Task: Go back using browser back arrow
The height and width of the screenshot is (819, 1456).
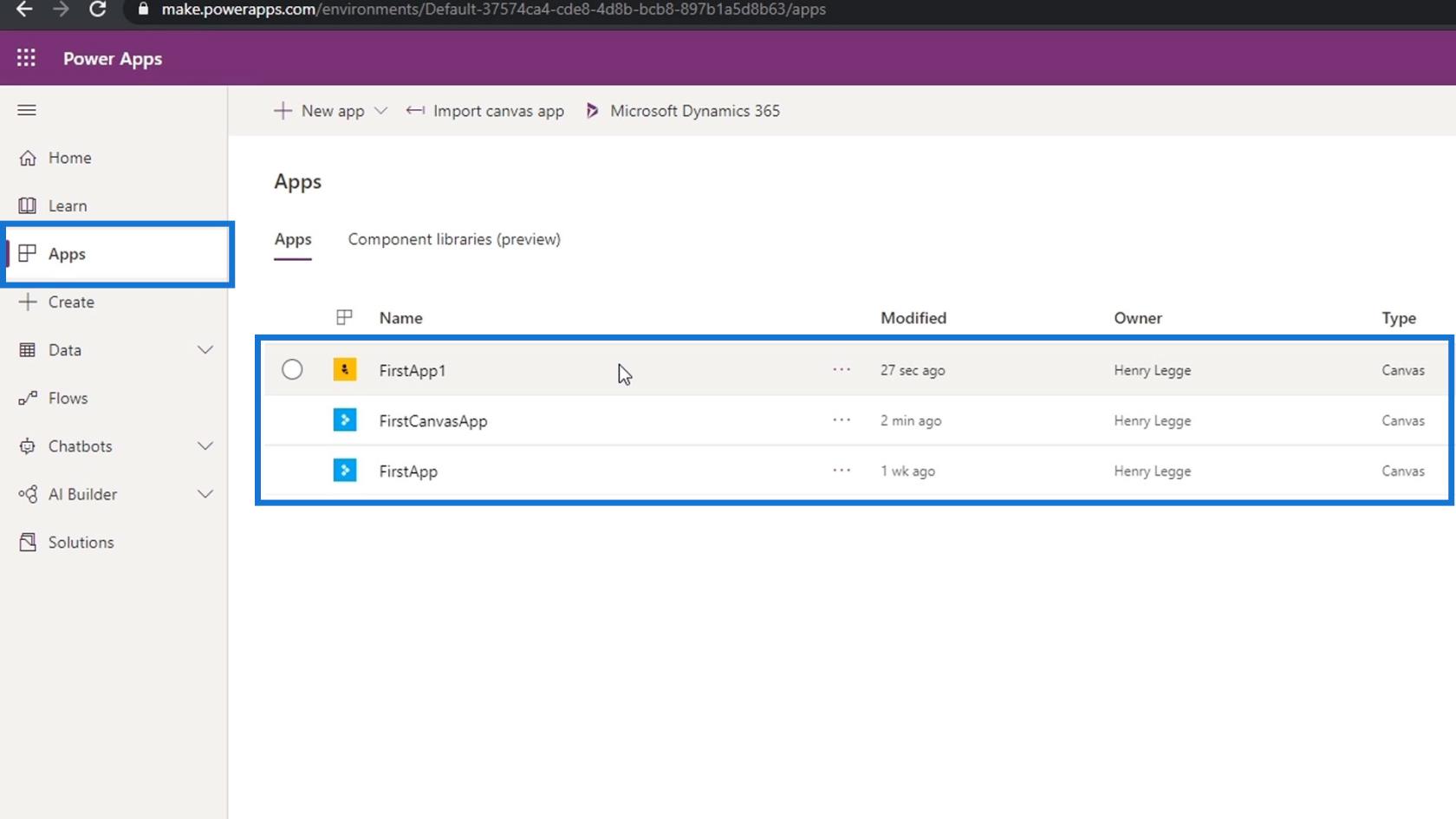Action: point(24,10)
